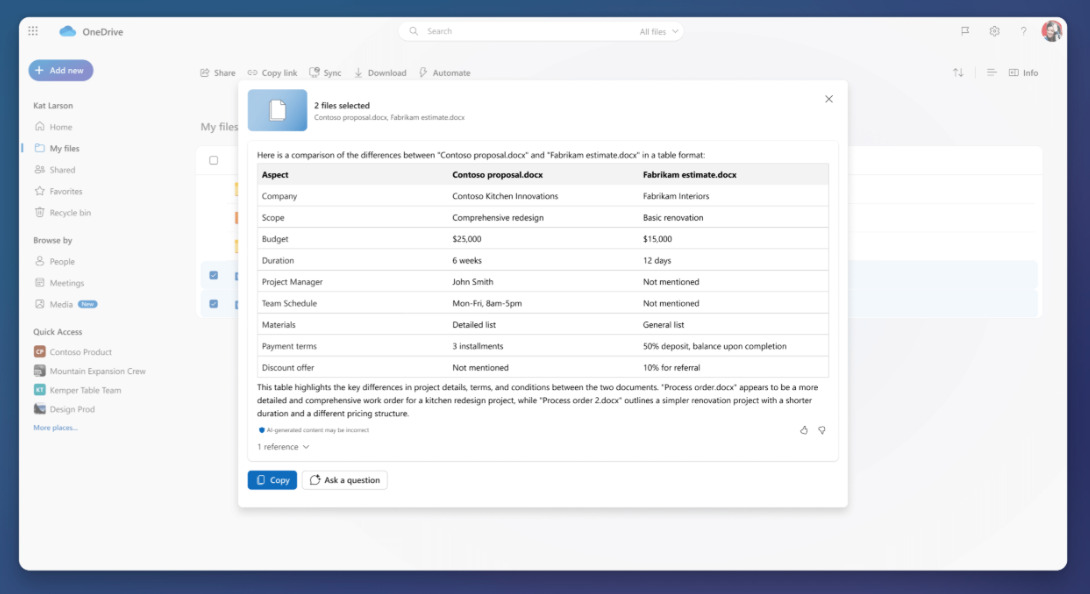Select My files in sidebar
The width and height of the screenshot is (1090, 594).
(x=57, y=148)
